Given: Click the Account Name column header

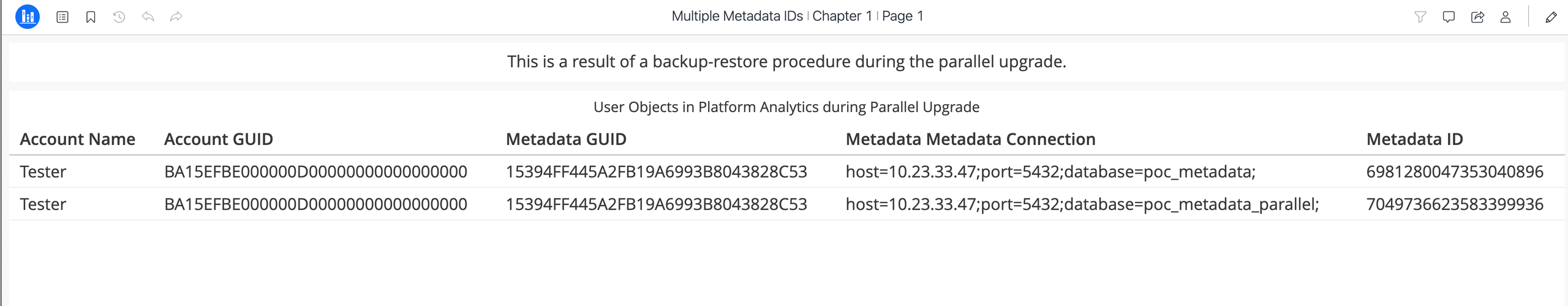Looking at the screenshot, I should click(x=77, y=140).
